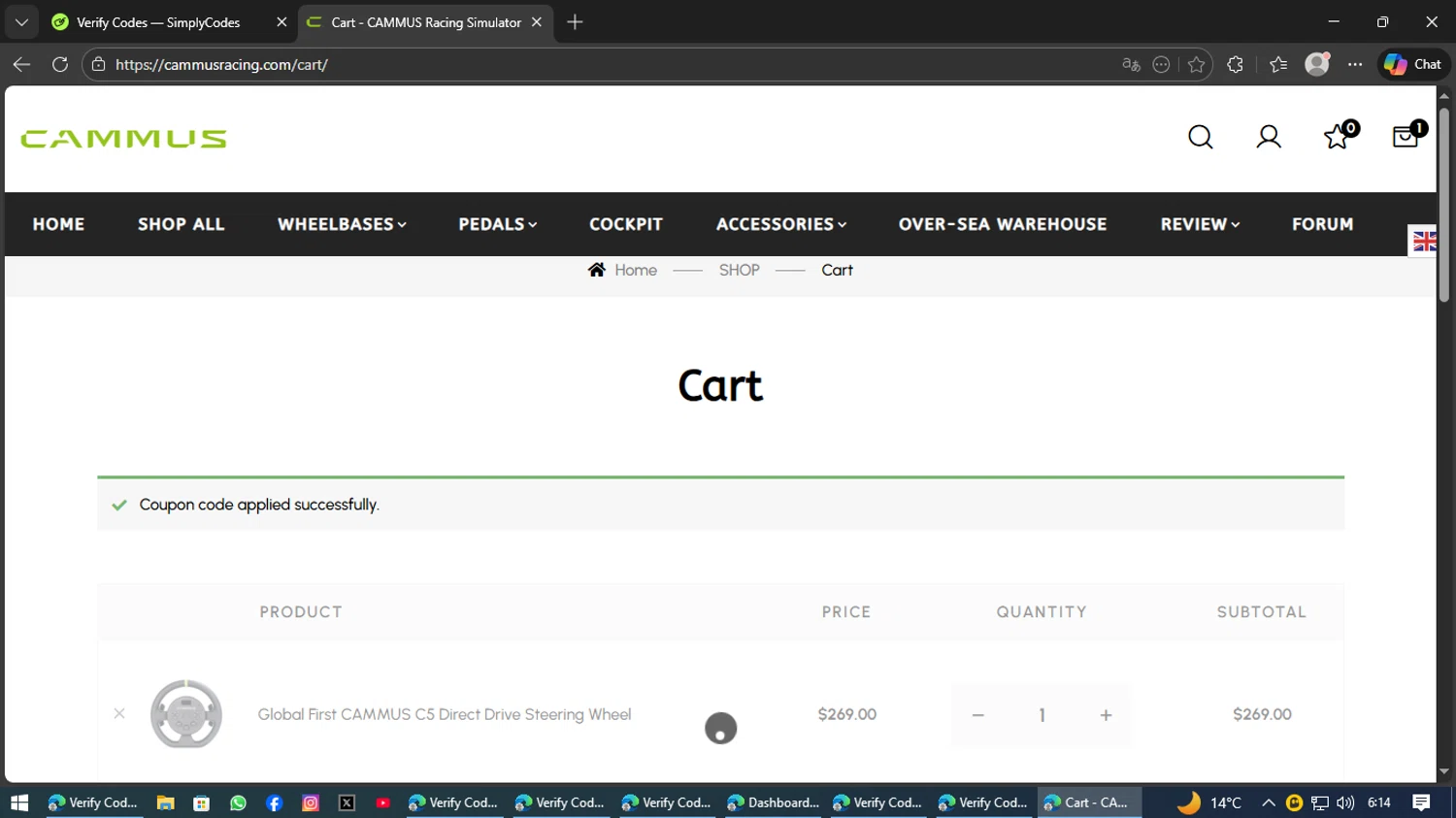
Task: Open the browser extensions icon
Action: tap(1235, 65)
